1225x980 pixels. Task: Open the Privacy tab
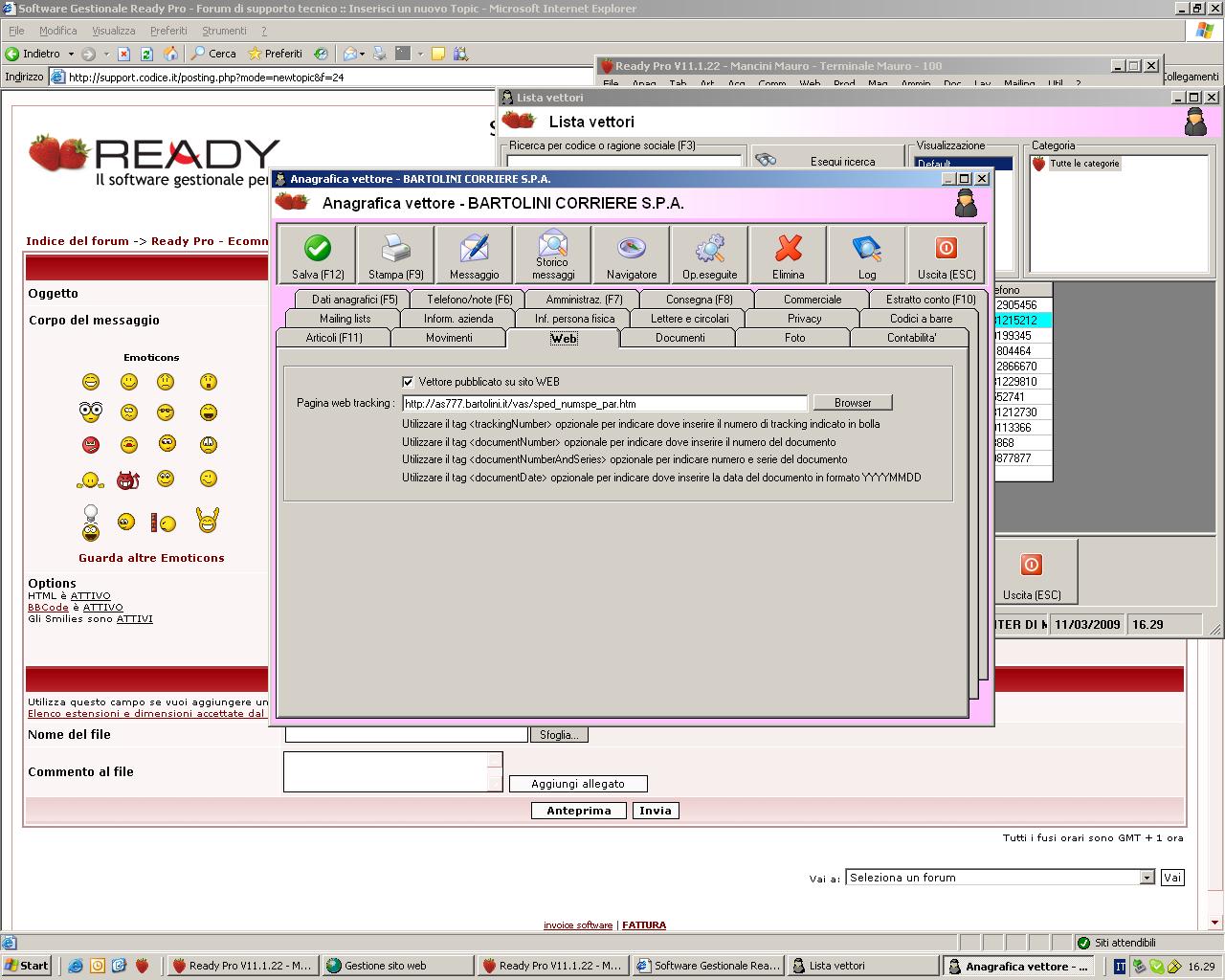click(804, 319)
